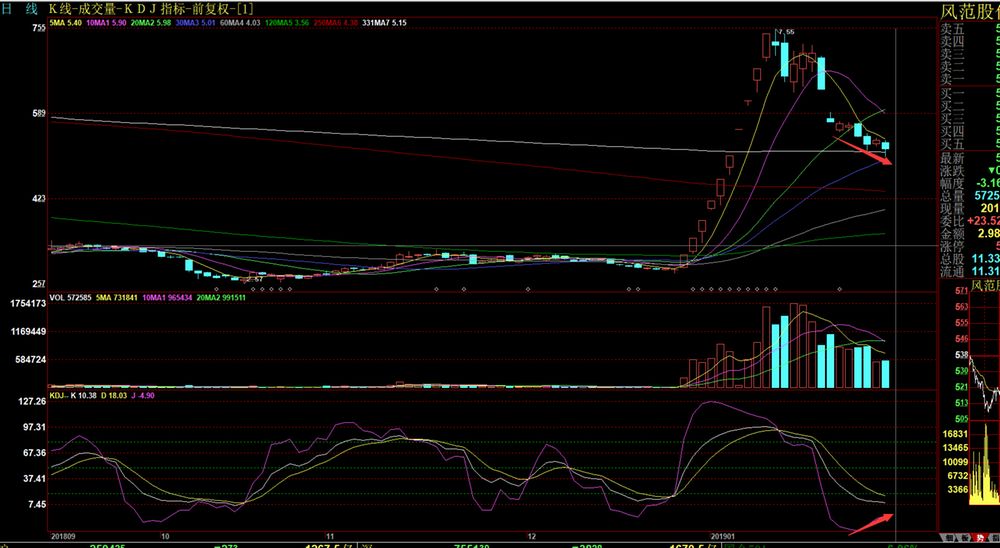Select the 30MA3 5.01 indicator label

(196, 22)
